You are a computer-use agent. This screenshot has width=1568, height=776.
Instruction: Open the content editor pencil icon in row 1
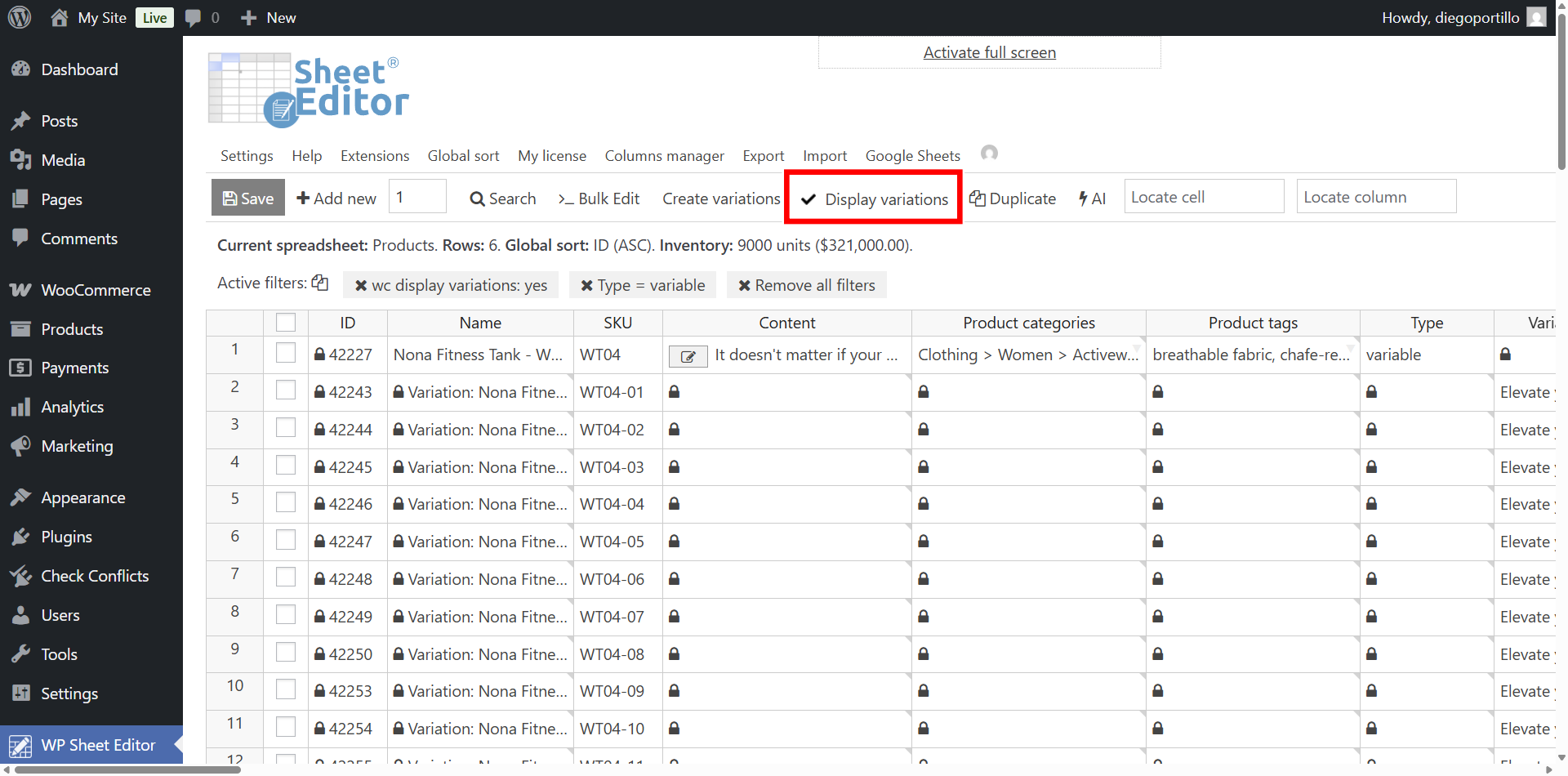pos(688,356)
